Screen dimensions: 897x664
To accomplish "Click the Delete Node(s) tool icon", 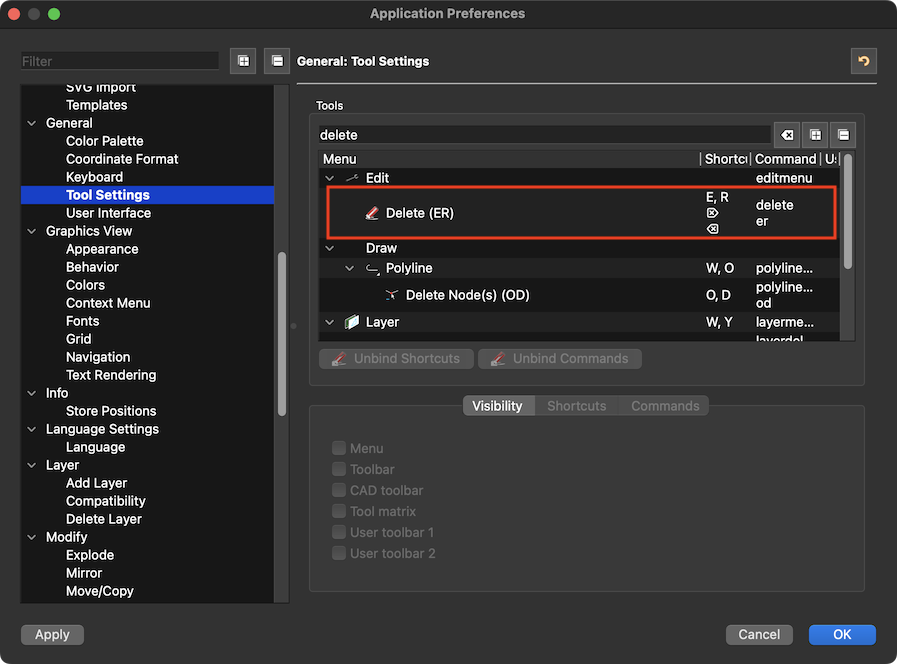I will [x=392, y=295].
